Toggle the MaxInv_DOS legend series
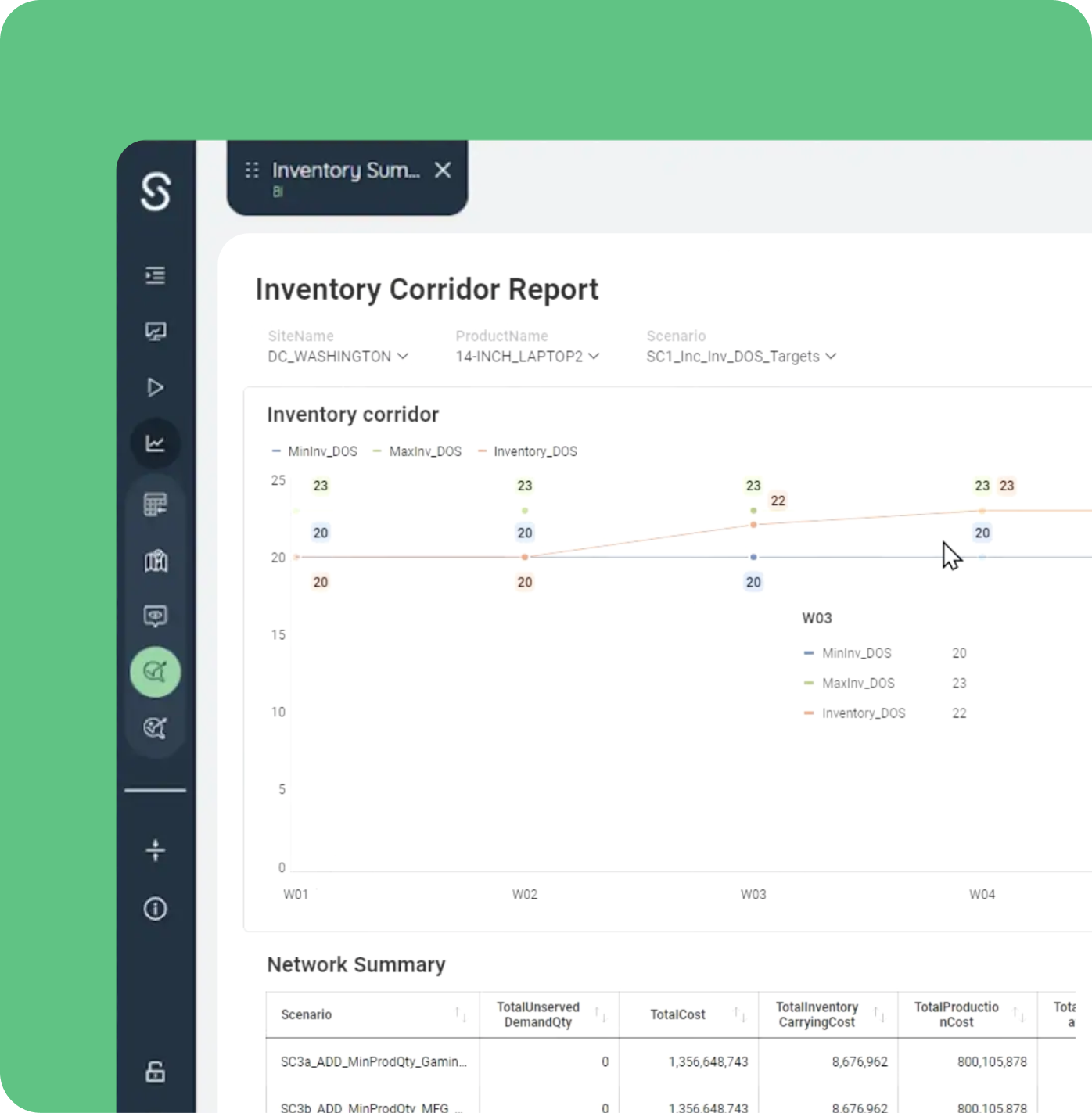The height and width of the screenshot is (1113, 1092). [x=417, y=451]
